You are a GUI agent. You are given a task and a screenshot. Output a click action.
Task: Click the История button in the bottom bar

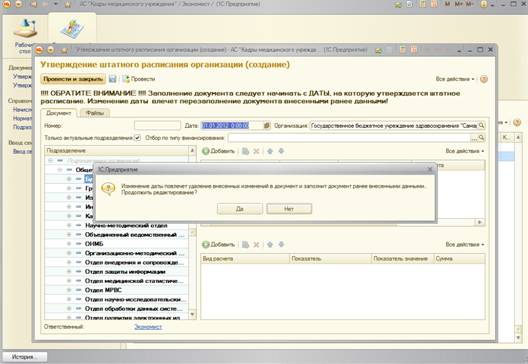coord(25,357)
